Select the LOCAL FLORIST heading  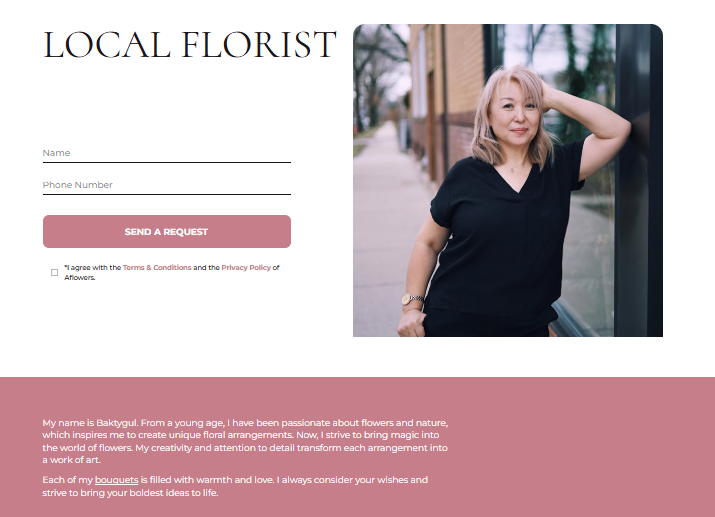click(x=190, y=45)
